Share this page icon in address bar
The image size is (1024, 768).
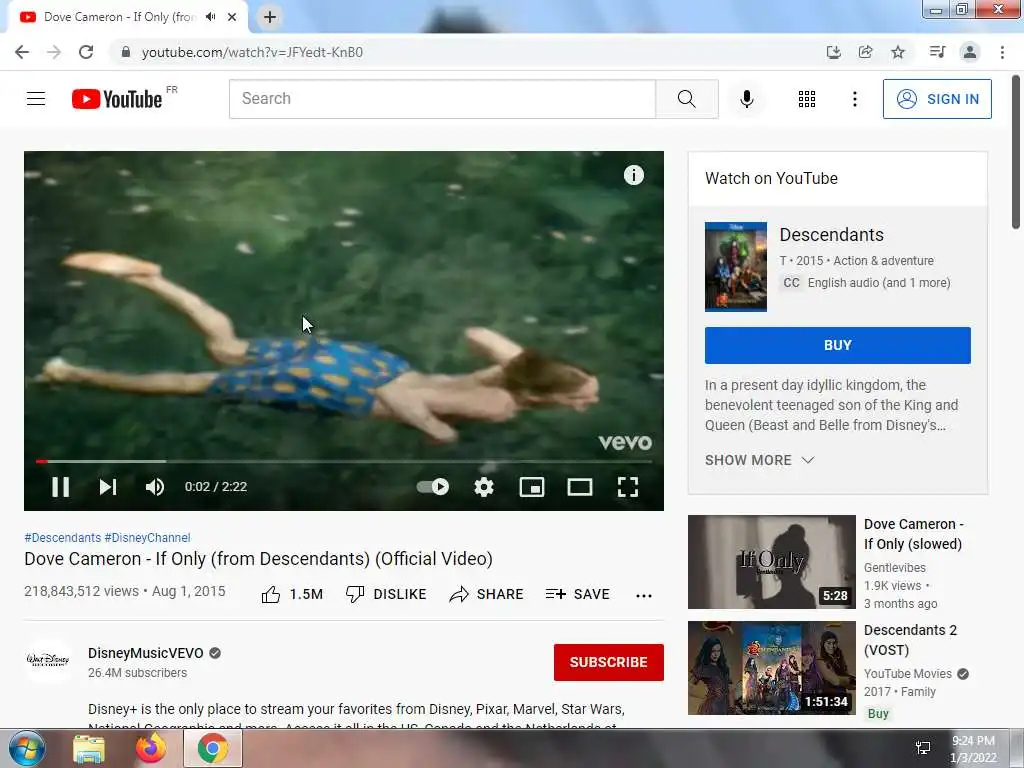click(x=865, y=52)
